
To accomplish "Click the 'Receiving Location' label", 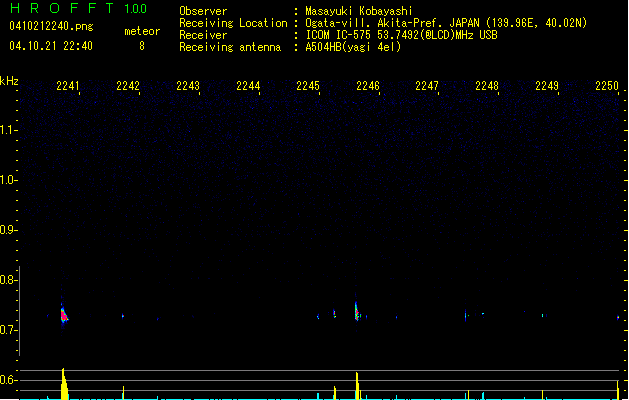I will point(233,23).
